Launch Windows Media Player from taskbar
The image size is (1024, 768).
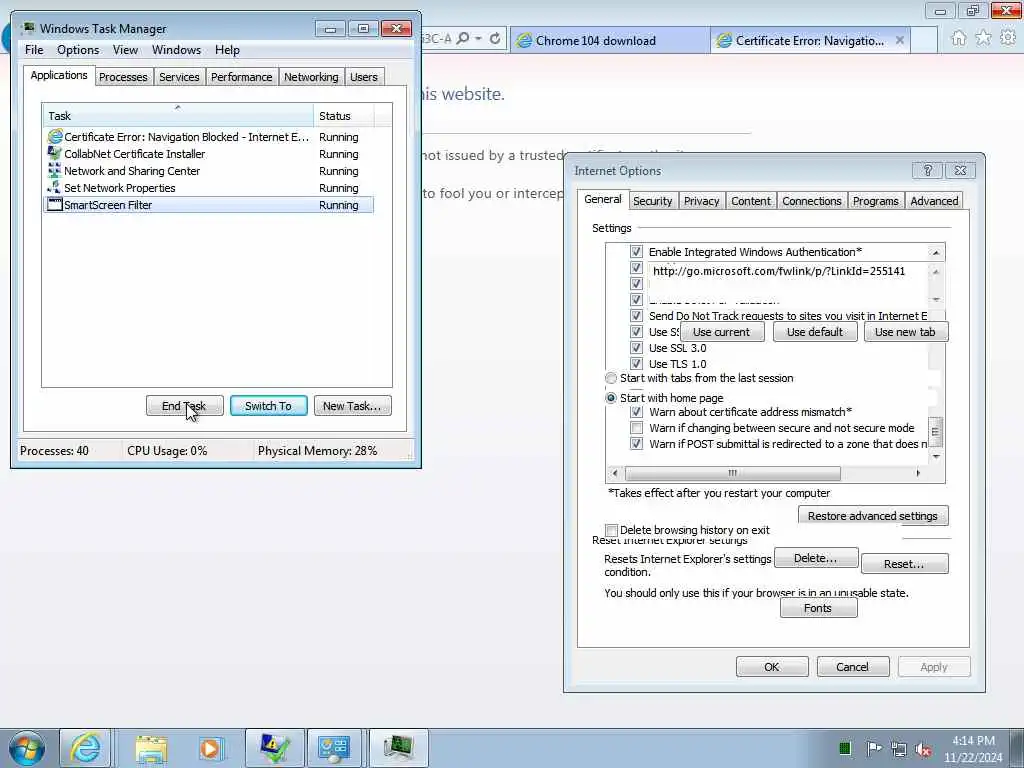tap(210, 748)
